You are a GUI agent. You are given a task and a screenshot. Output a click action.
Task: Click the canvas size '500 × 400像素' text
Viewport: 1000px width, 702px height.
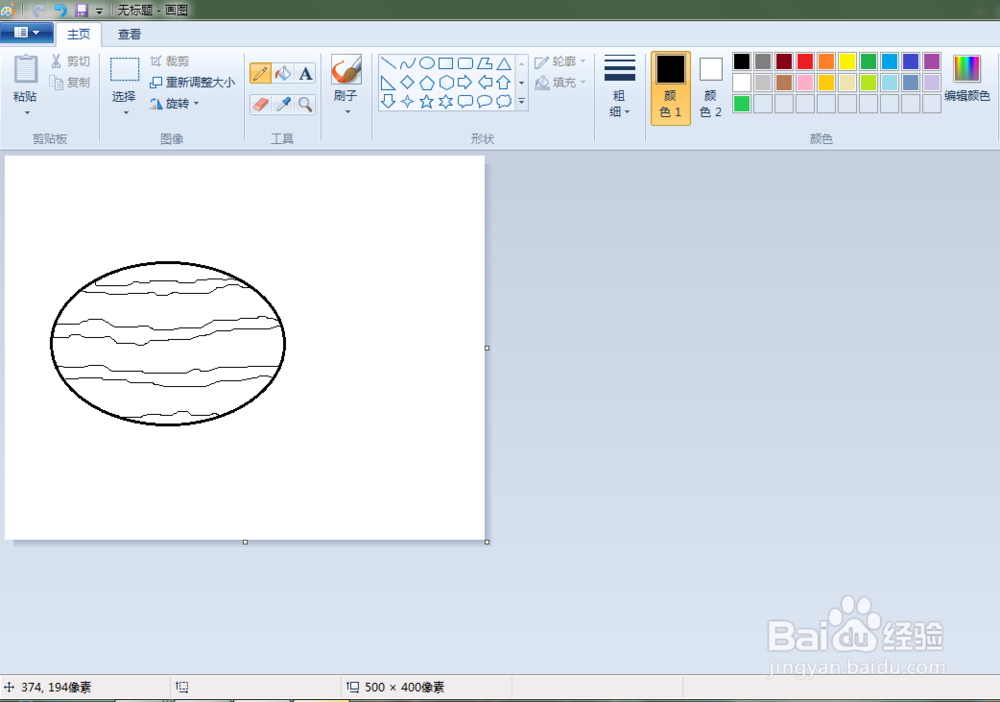click(x=404, y=687)
